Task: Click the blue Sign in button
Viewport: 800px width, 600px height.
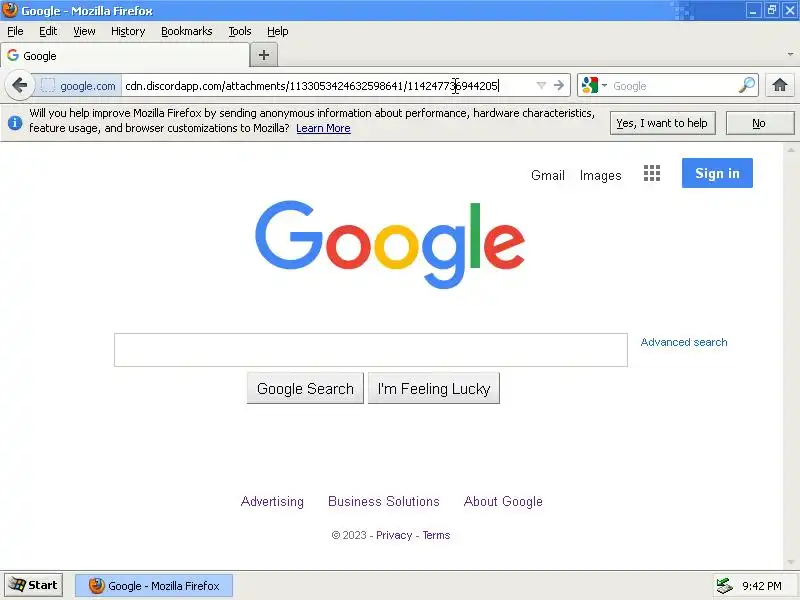Action: (717, 173)
